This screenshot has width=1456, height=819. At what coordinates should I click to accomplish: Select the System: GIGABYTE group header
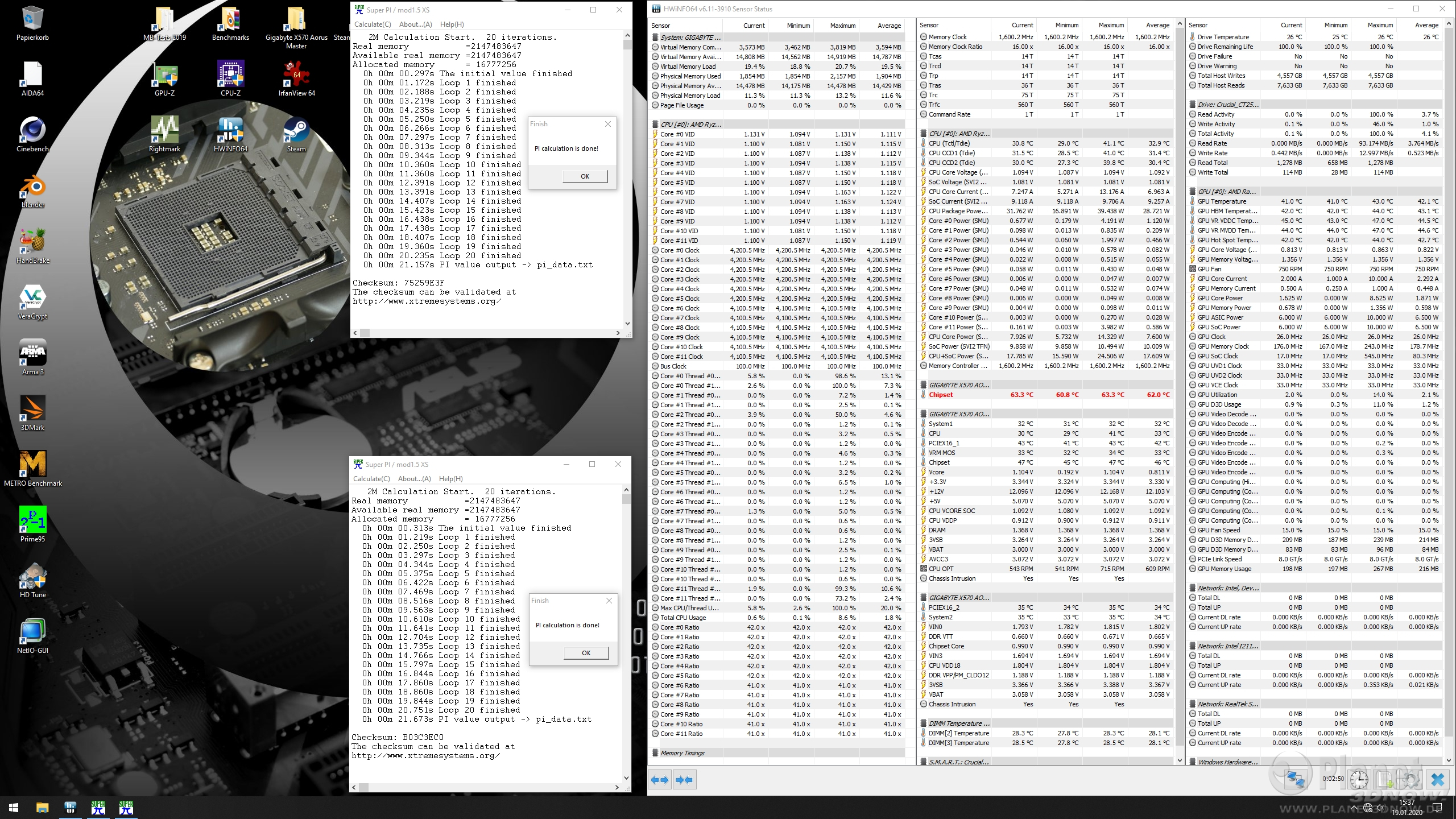pos(777,38)
